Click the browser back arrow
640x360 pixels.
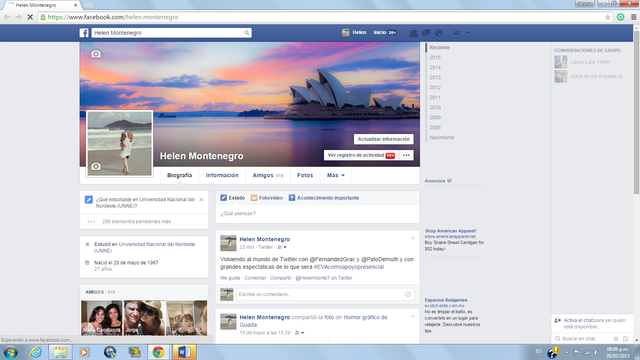tap(7, 17)
